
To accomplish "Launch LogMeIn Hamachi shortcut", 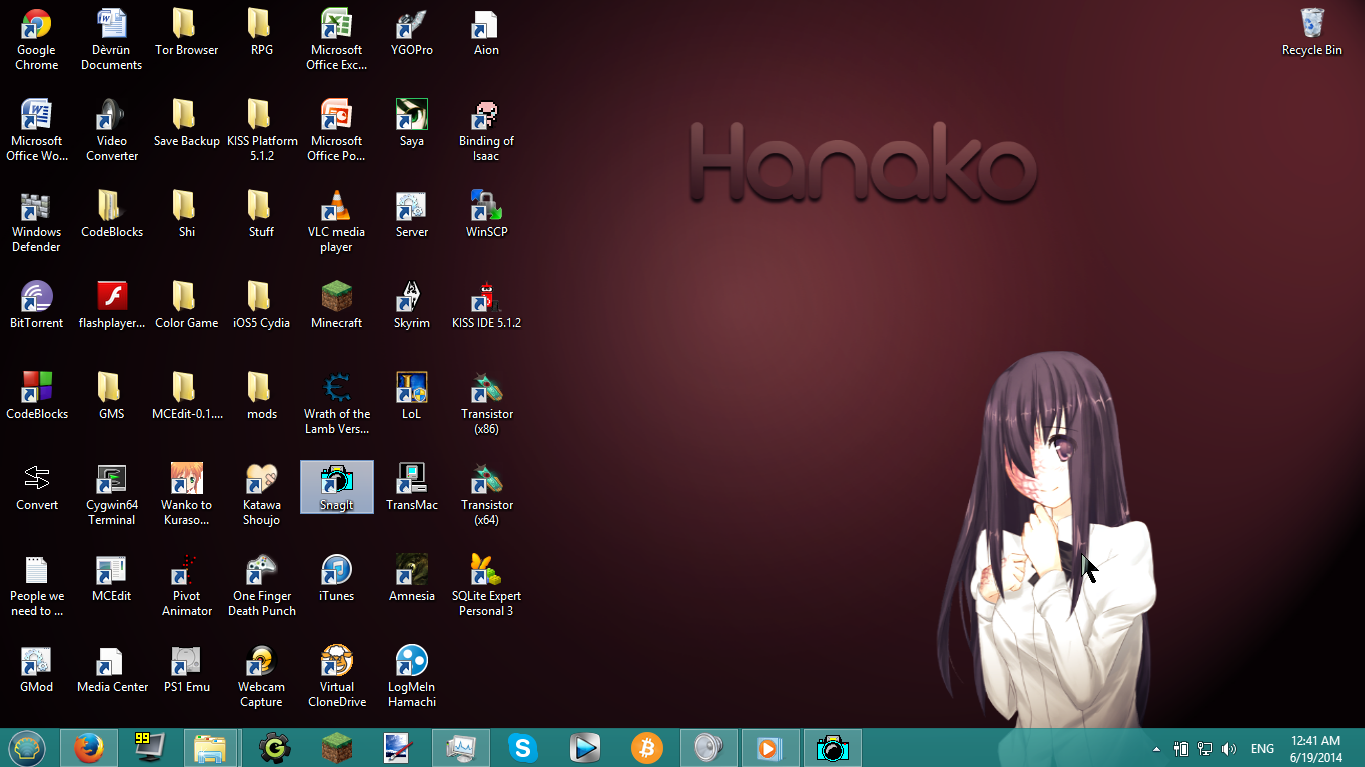I will coord(412,677).
